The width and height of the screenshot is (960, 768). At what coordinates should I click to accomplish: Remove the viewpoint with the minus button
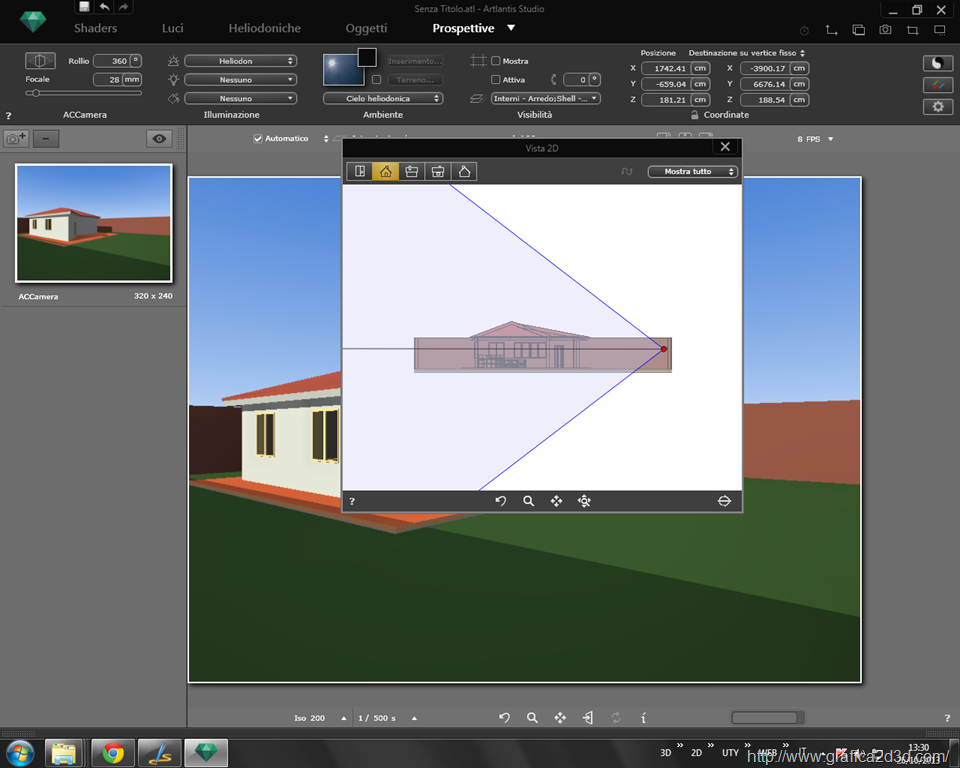pos(46,139)
